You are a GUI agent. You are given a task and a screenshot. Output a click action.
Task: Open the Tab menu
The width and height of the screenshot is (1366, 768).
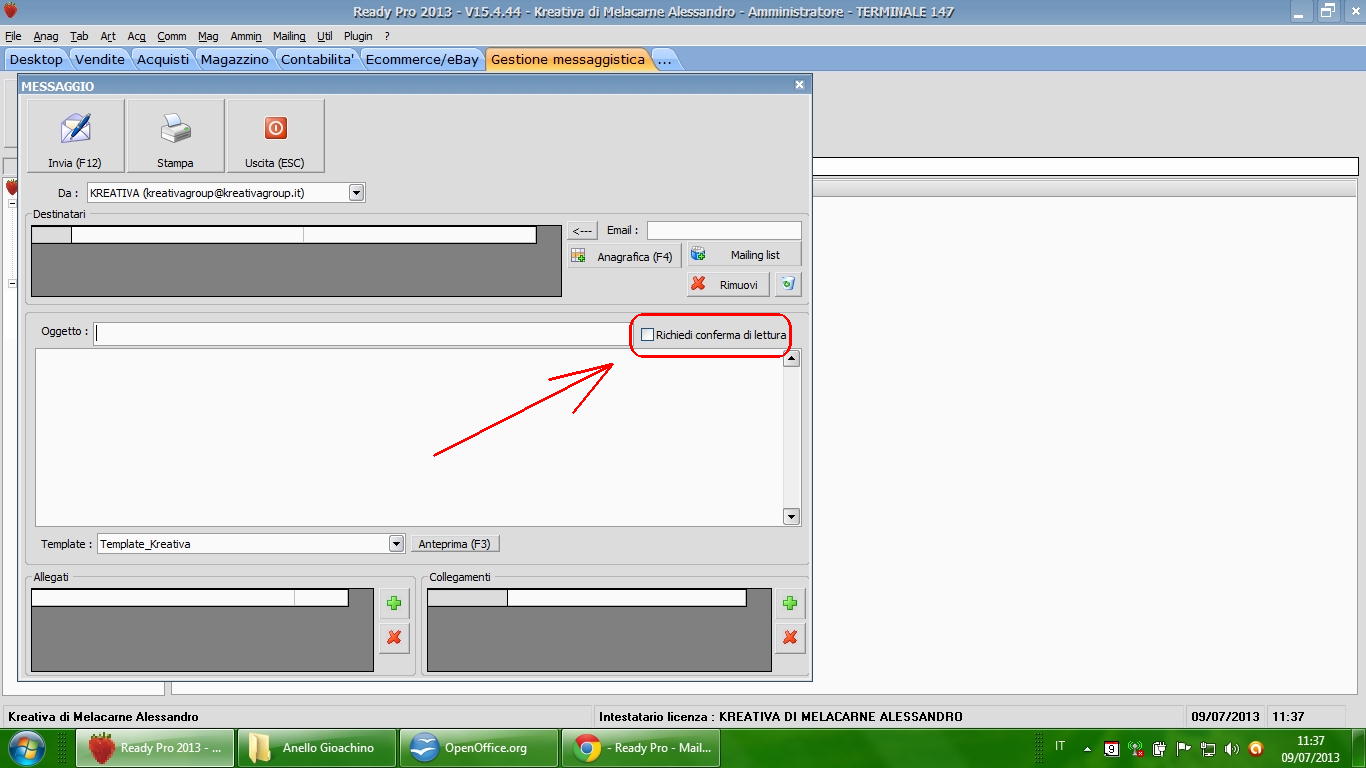pyautogui.click(x=79, y=36)
